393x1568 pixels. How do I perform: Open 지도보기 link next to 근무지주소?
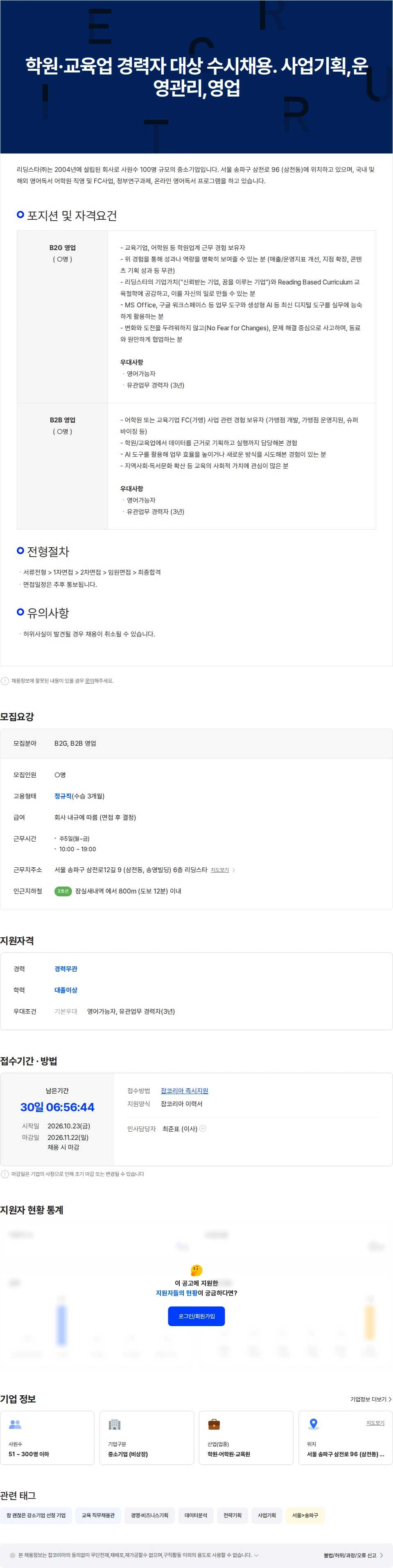219,870
